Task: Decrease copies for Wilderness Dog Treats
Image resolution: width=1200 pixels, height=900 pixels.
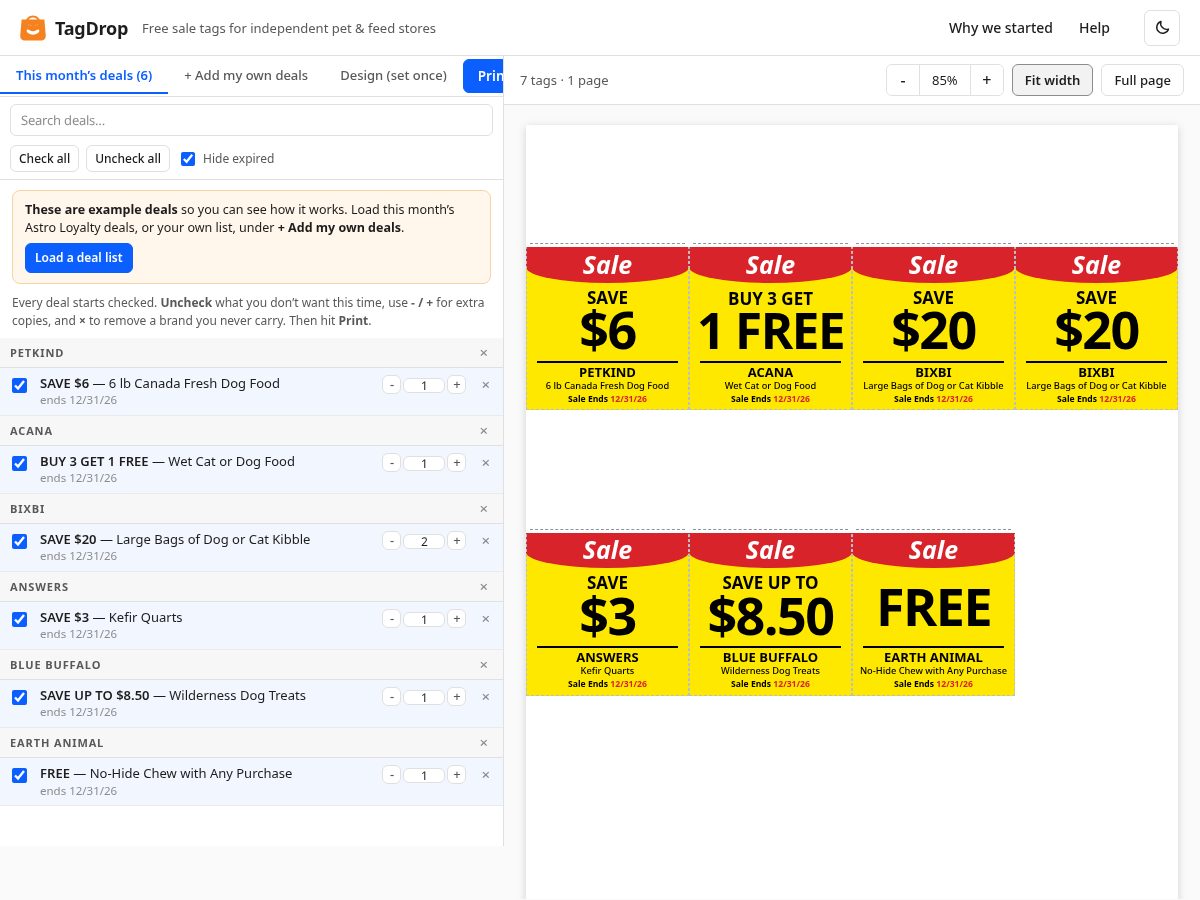Action: [x=392, y=697]
